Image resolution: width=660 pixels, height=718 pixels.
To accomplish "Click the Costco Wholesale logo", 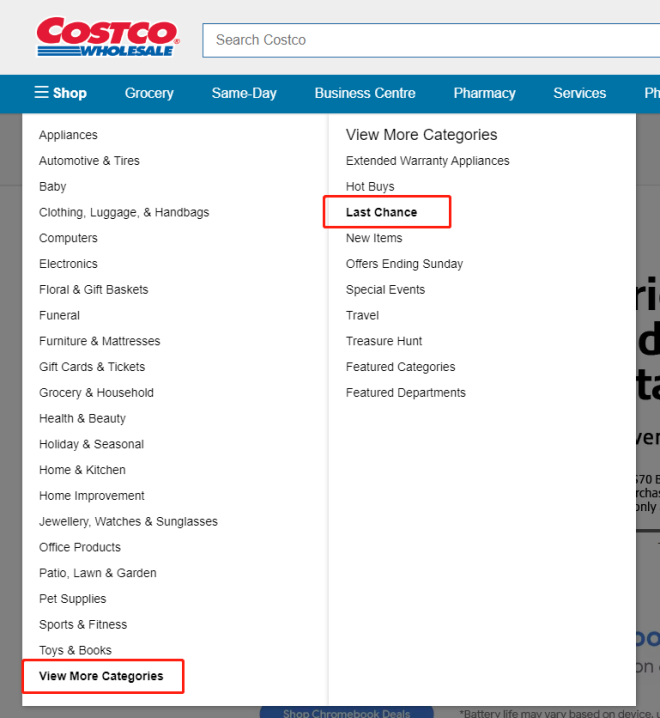I will [x=108, y=37].
